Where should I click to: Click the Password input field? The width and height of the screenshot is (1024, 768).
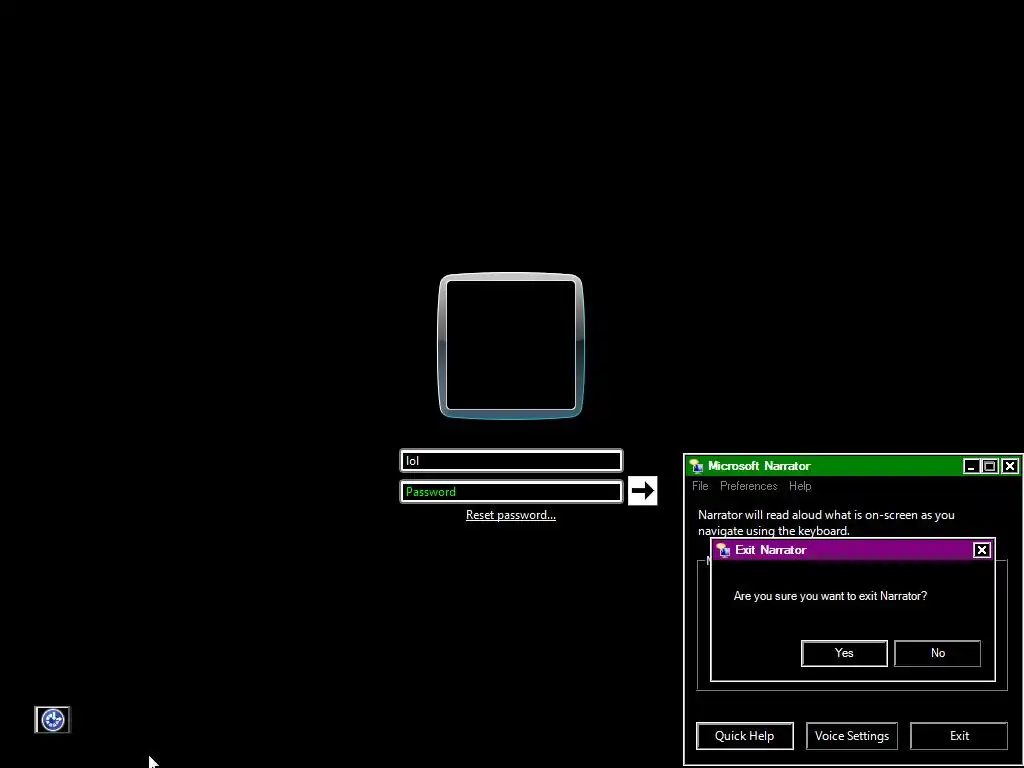coord(511,492)
